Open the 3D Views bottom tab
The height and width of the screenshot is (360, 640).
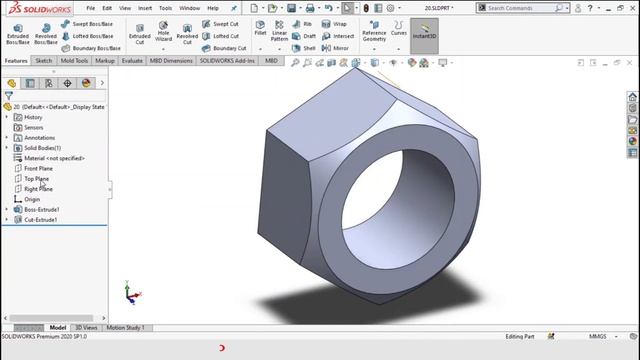pos(86,328)
